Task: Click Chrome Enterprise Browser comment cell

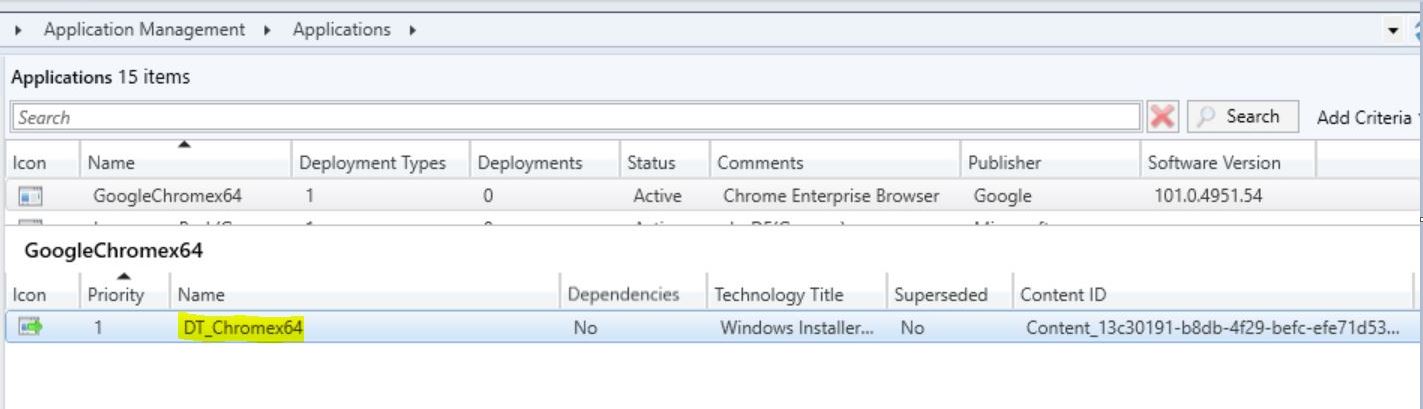Action: point(831,196)
